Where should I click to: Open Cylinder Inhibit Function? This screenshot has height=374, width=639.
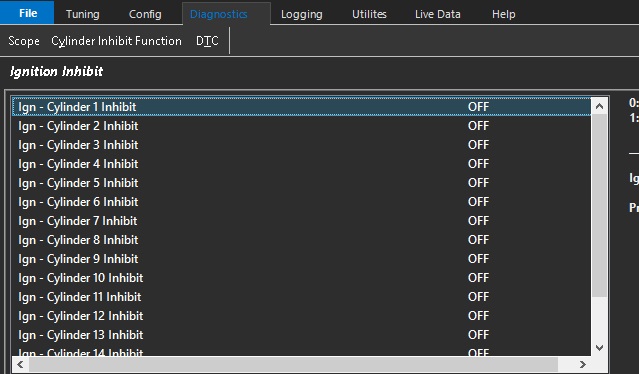pos(116,41)
